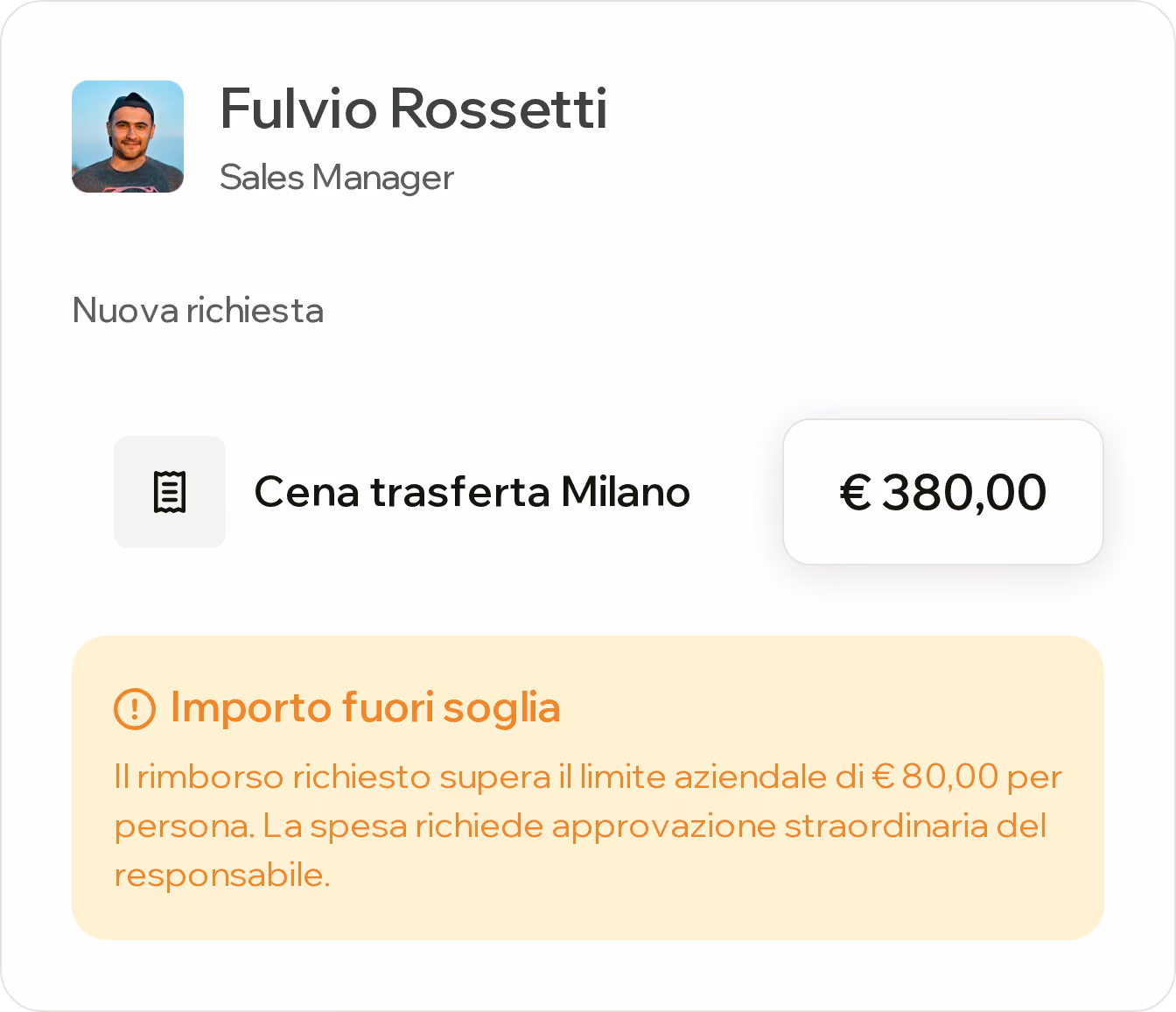
Task: Click the euro symbol in the amount box
Action: click(856, 493)
